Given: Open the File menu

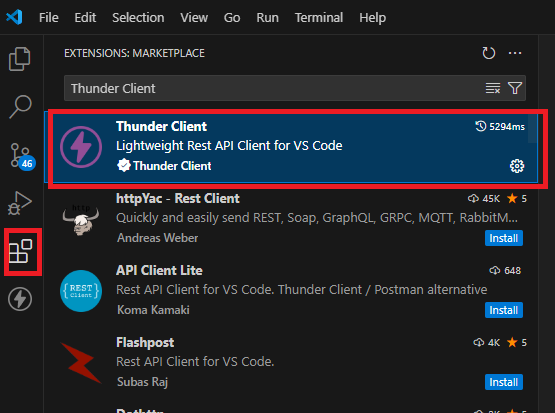Looking at the screenshot, I should tap(48, 17).
